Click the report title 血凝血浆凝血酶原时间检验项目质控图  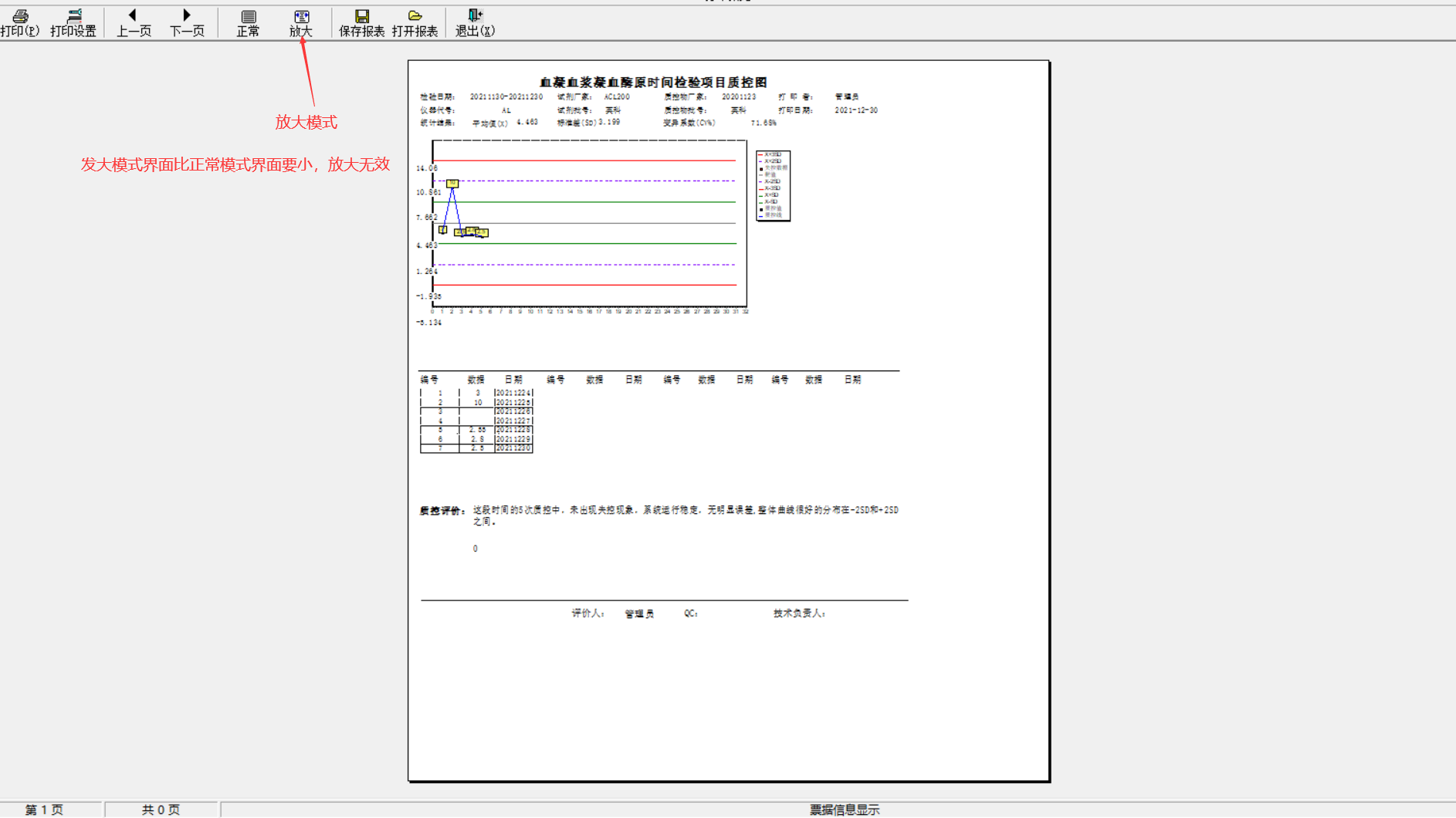click(x=653, y=82)
